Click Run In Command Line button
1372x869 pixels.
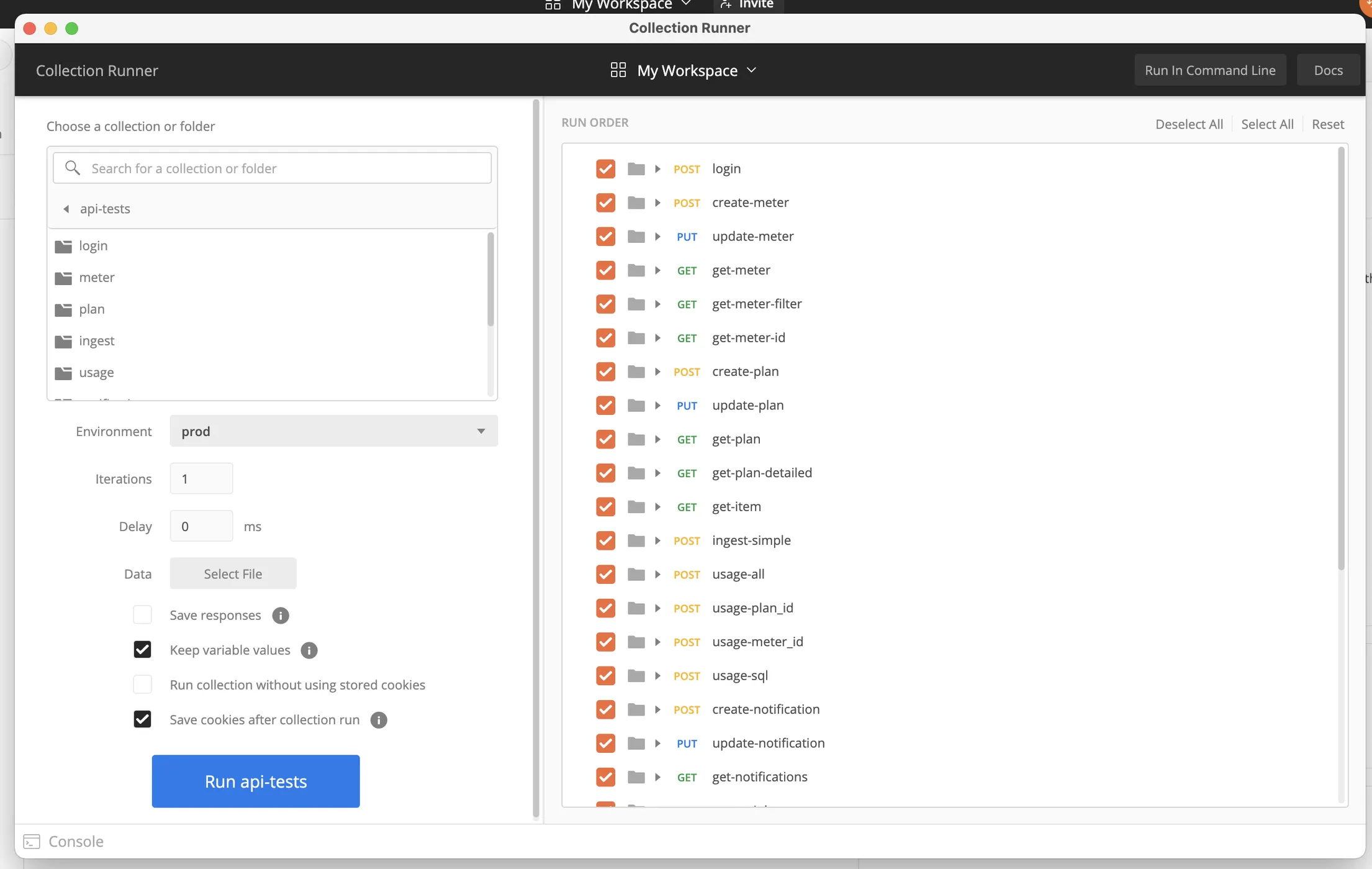click(x=1210, y=70)
